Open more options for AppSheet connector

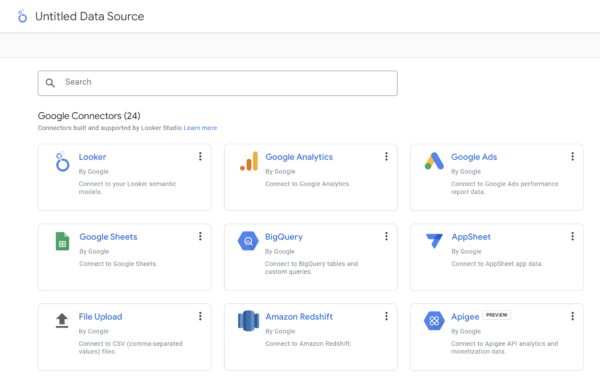point(572,236)
